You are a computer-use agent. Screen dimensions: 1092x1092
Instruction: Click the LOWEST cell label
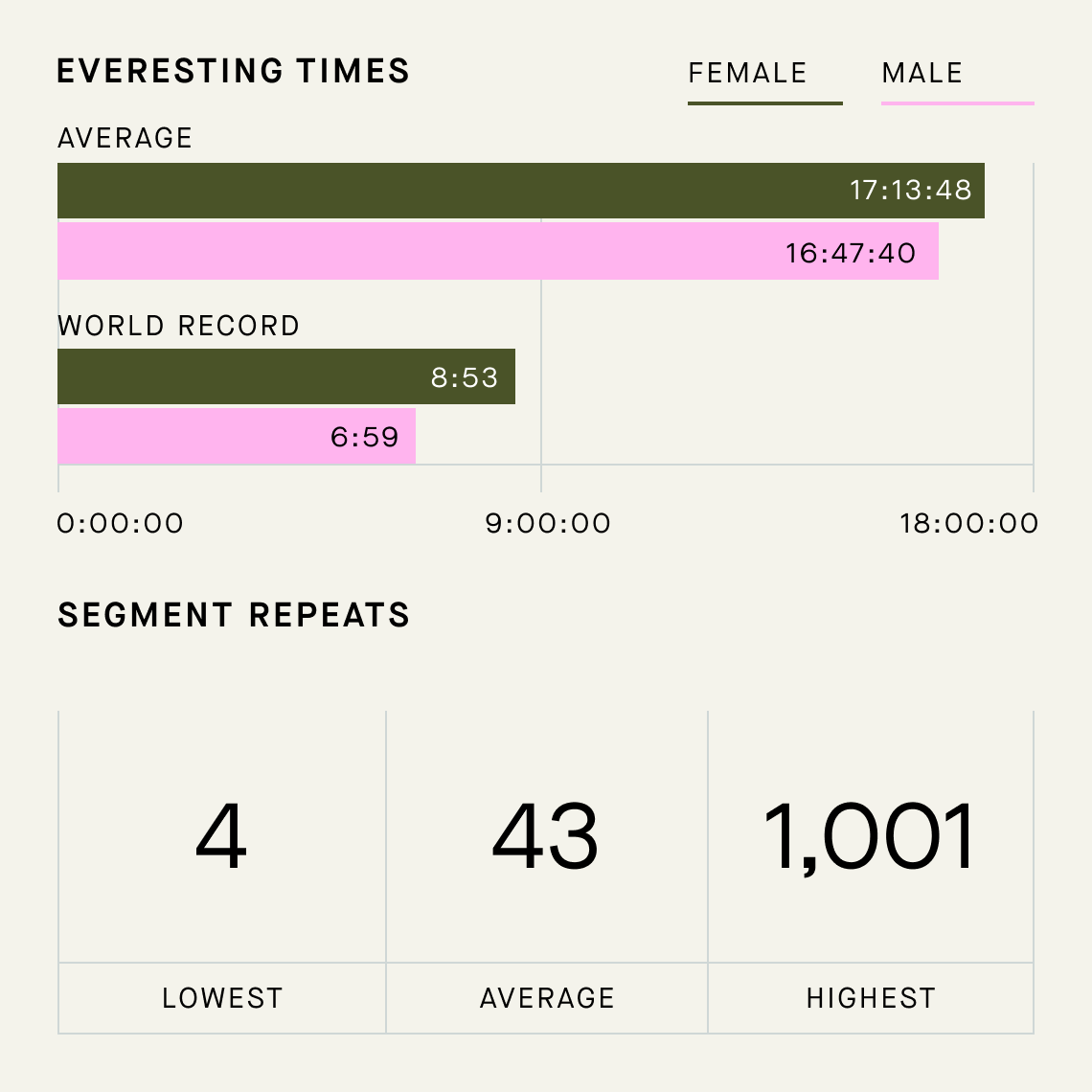tap(222, 998)
